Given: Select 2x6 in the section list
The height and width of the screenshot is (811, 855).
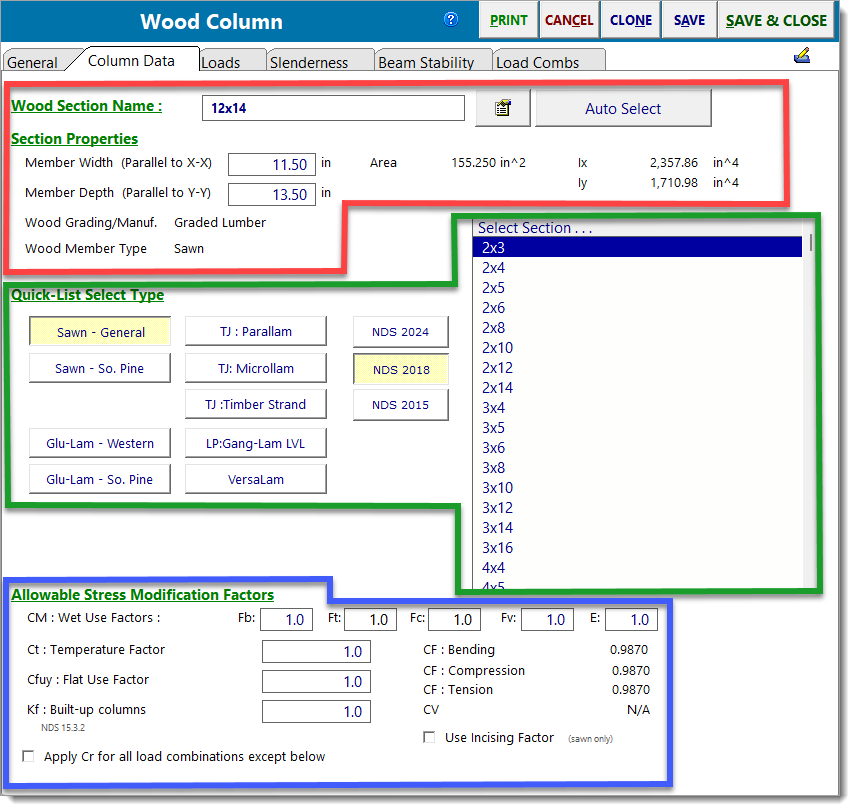Looking at the screenshot, I should (494, 307).
